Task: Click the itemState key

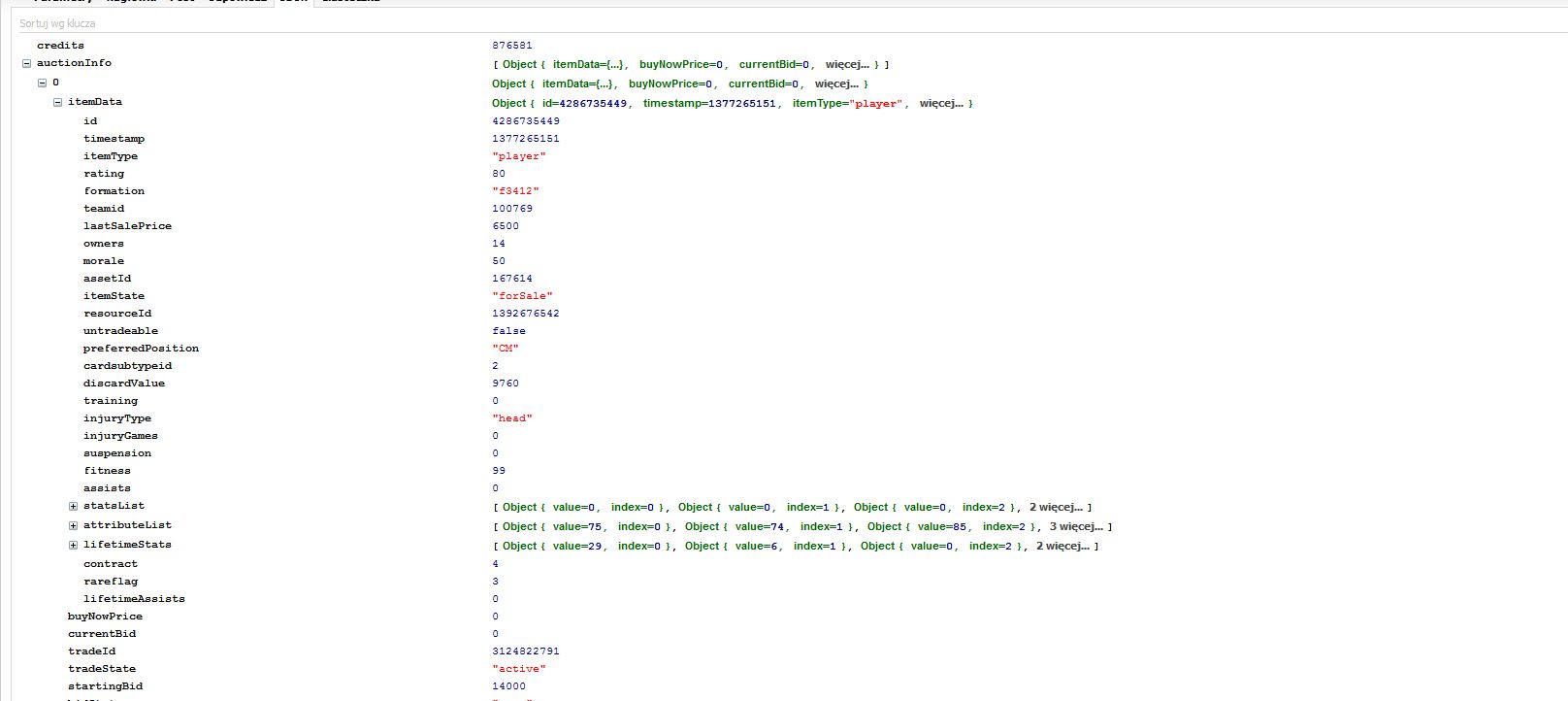Action: click(114, 296)
